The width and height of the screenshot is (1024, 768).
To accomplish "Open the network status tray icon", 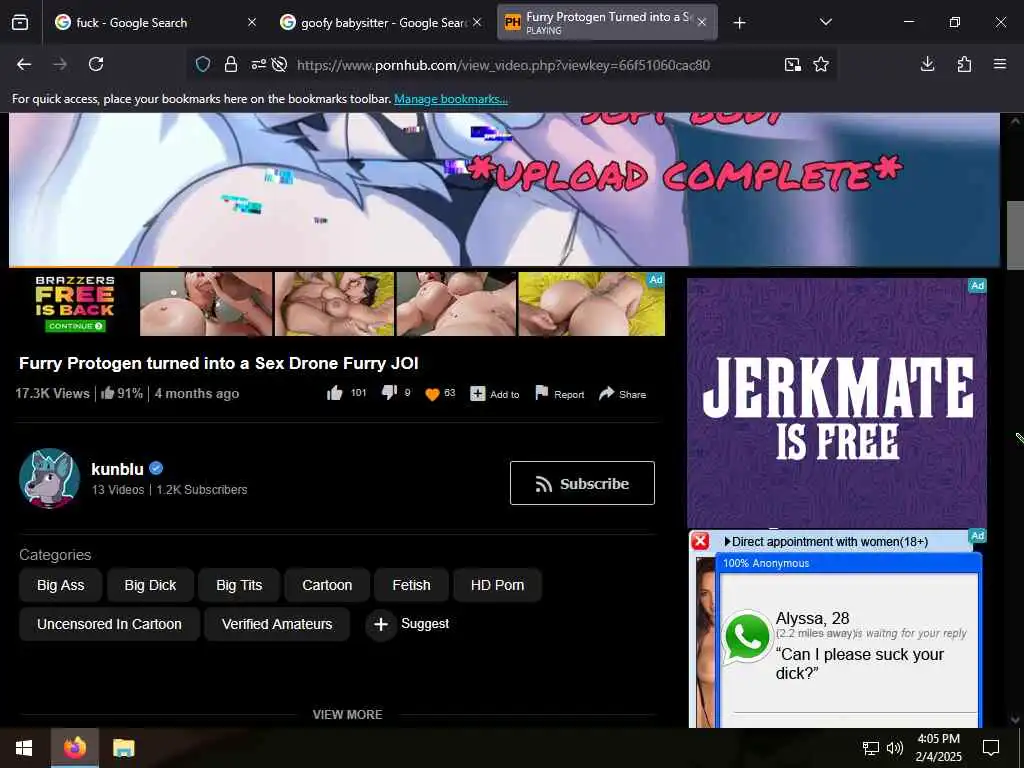I will click(x=871, y=748).
